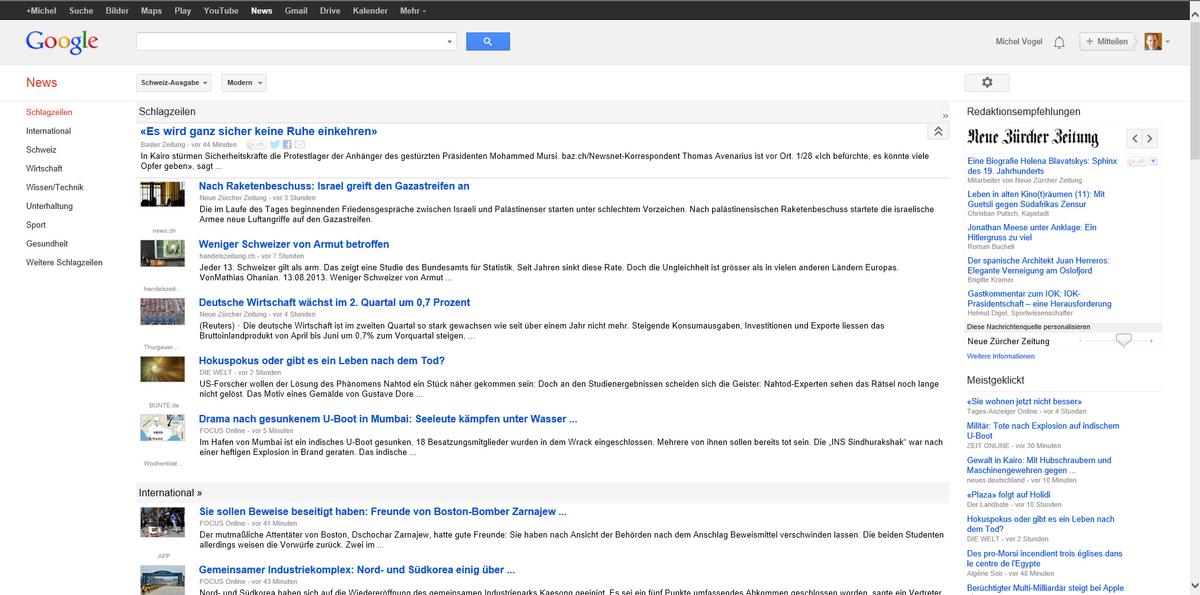Open «Plaza» folgt auf Holidi link

click(x=1009, y=494)
